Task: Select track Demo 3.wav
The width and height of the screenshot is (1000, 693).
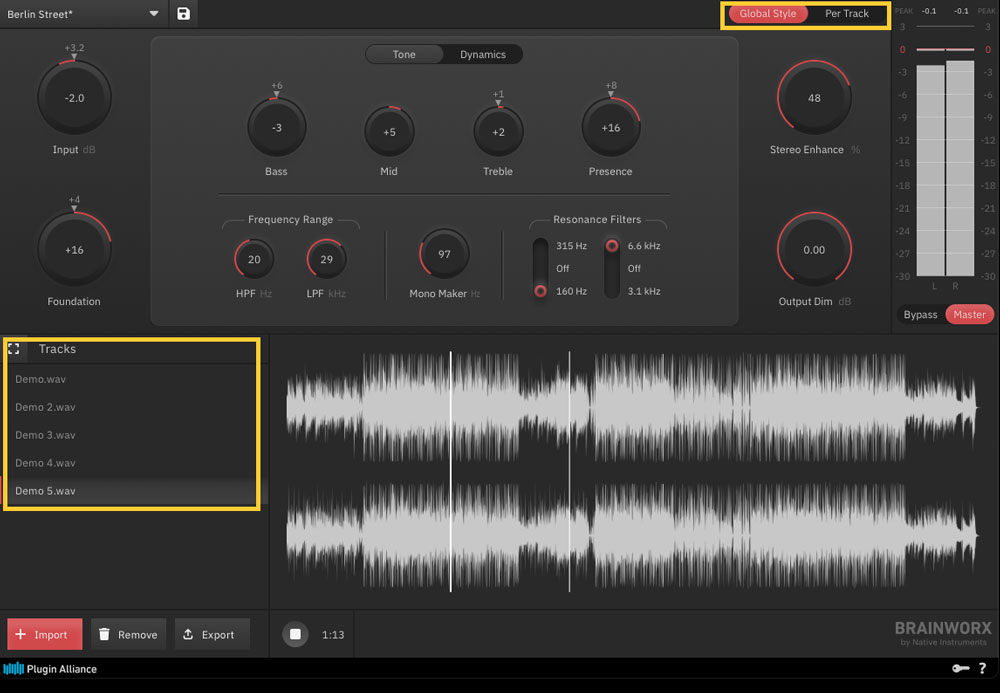Action: coord(134,435)
